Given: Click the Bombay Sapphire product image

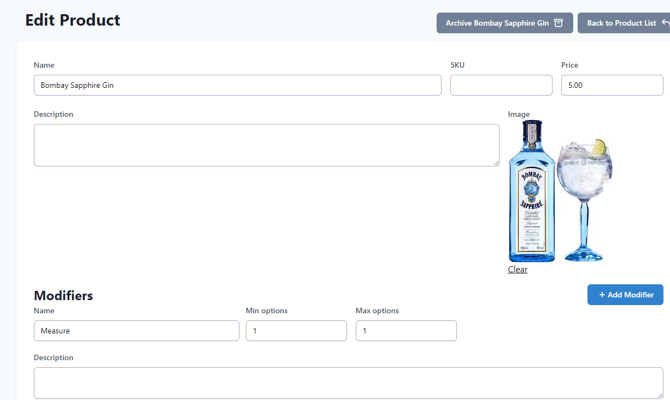Looking at the screenshot, I should click(559, 191).
